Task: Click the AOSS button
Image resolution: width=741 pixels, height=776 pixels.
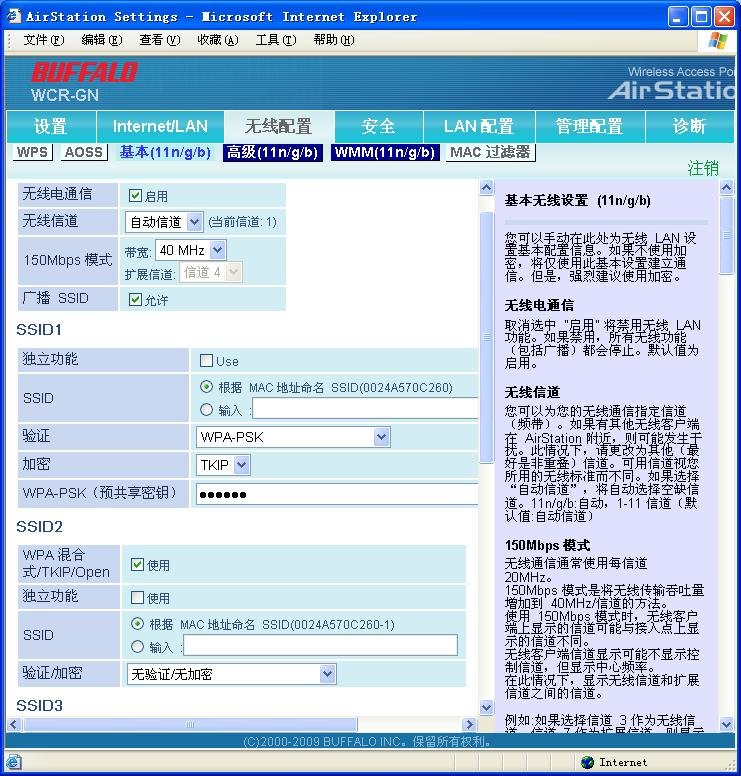Action: 84,153
